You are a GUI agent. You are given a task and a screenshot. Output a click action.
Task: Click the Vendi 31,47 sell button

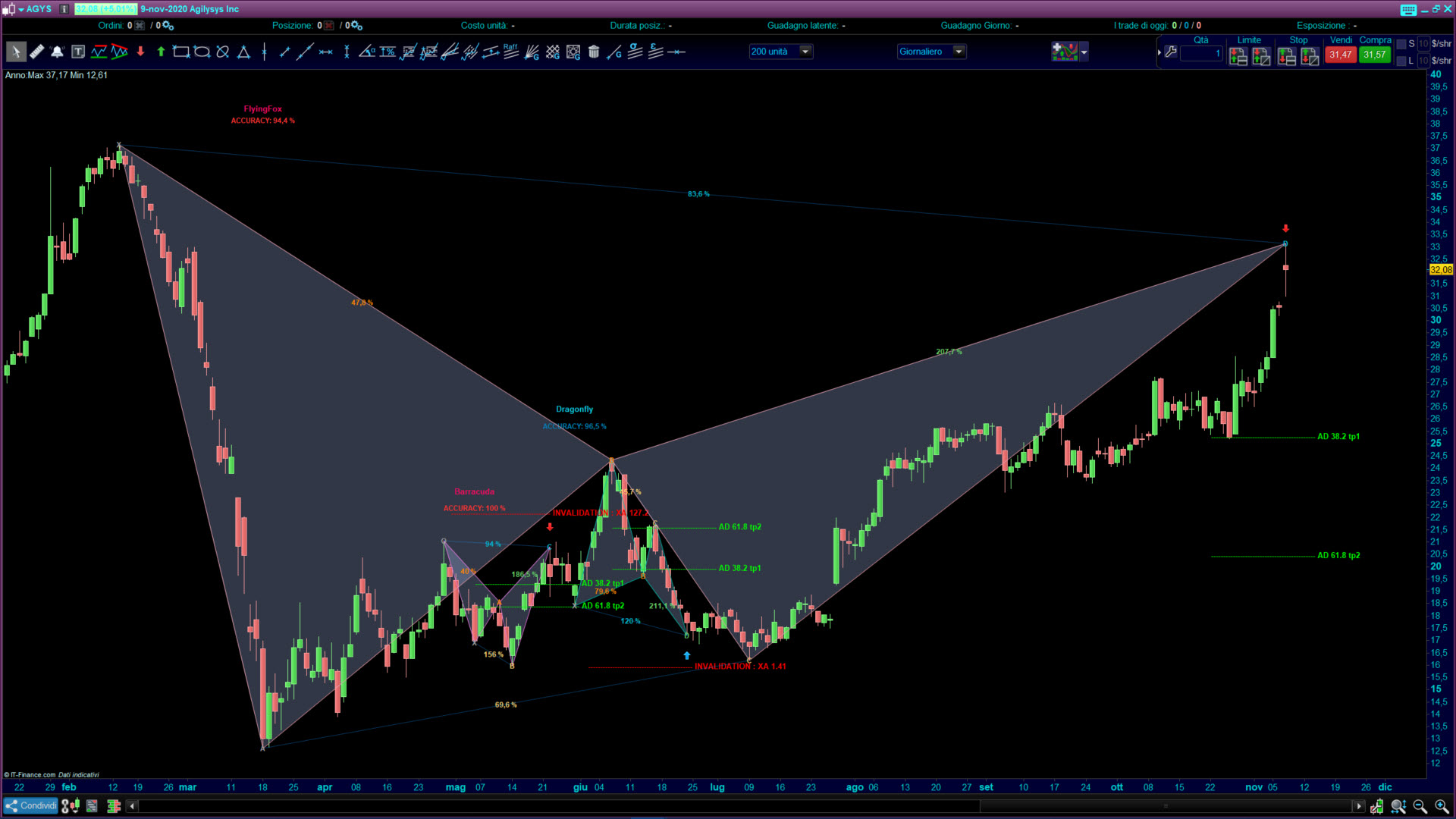point(1340,55)
